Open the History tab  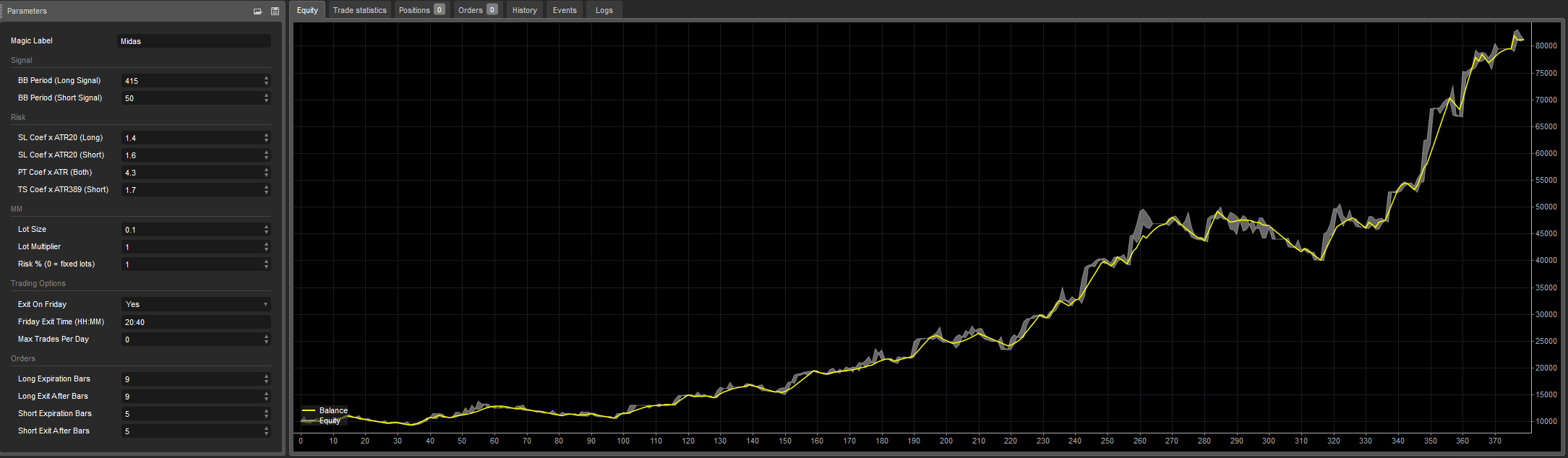524,10
